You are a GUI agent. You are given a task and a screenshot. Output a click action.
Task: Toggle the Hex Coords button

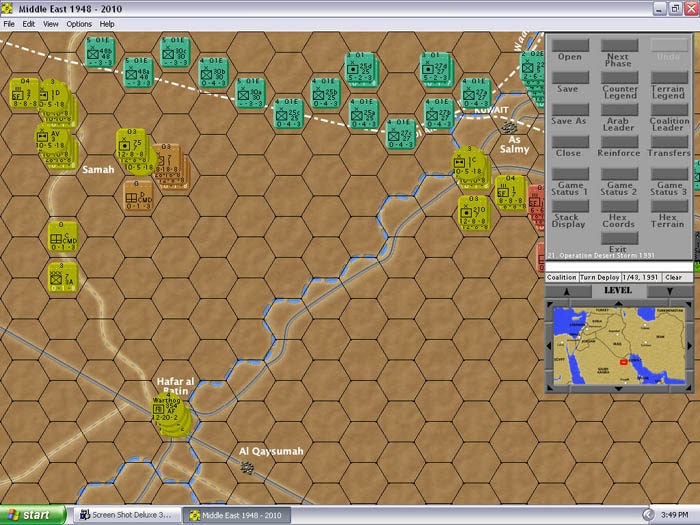coord(619,206)
